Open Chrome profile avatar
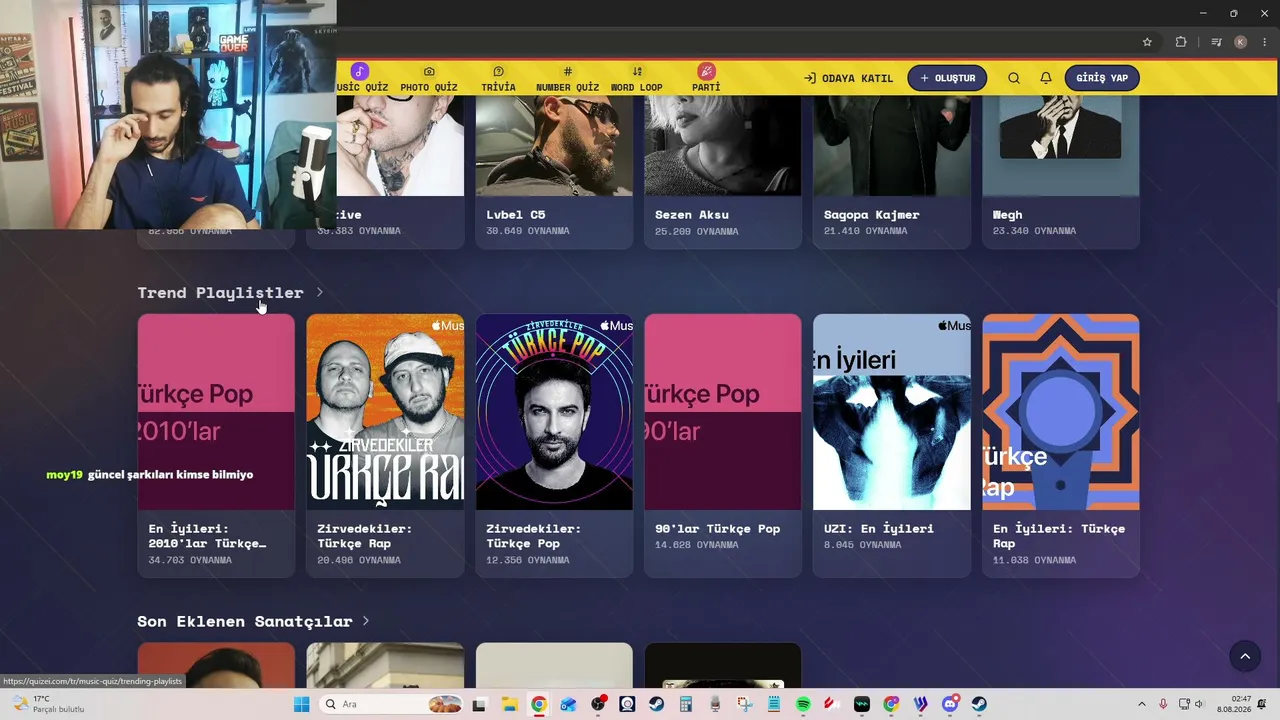 [1241, 42]
